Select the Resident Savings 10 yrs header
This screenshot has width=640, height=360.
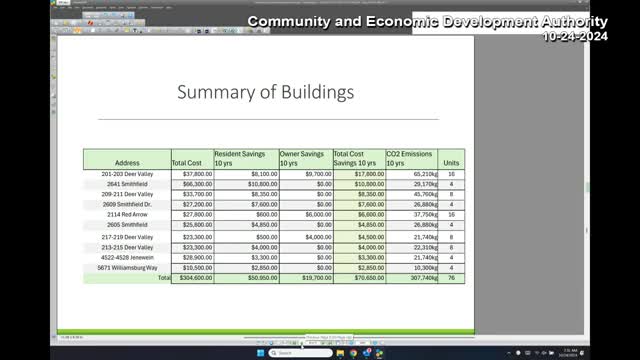click(x=247, y=160)
